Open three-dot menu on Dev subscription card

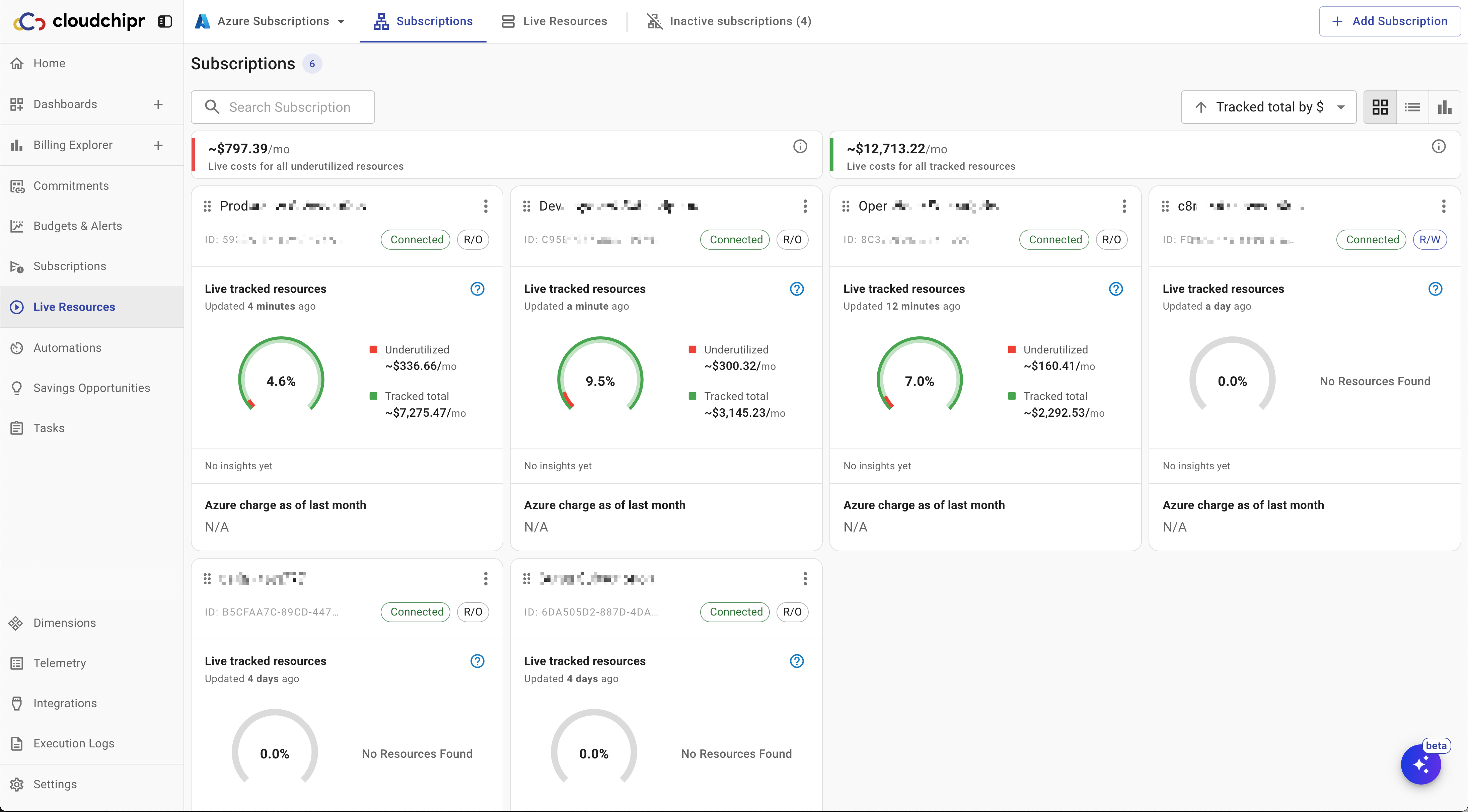[805, 206]
